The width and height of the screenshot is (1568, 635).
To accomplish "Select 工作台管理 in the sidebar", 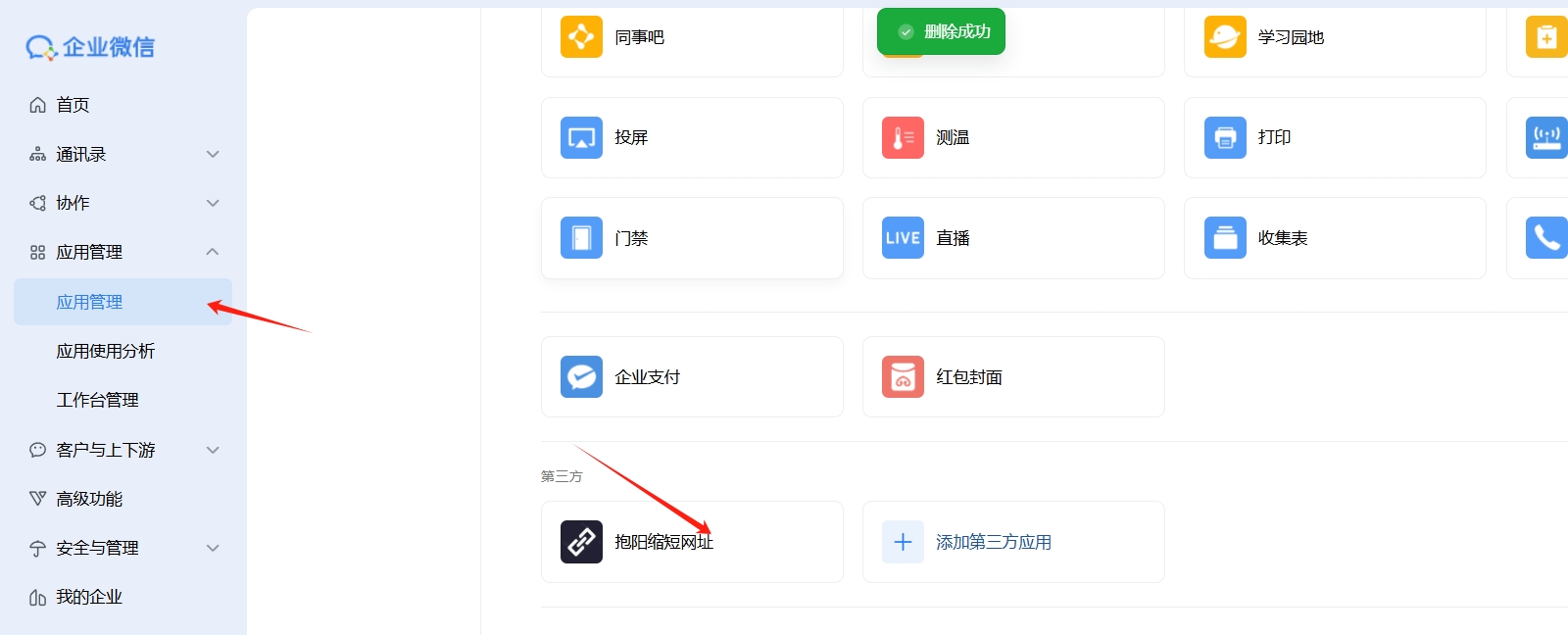I will pos(97,400).
